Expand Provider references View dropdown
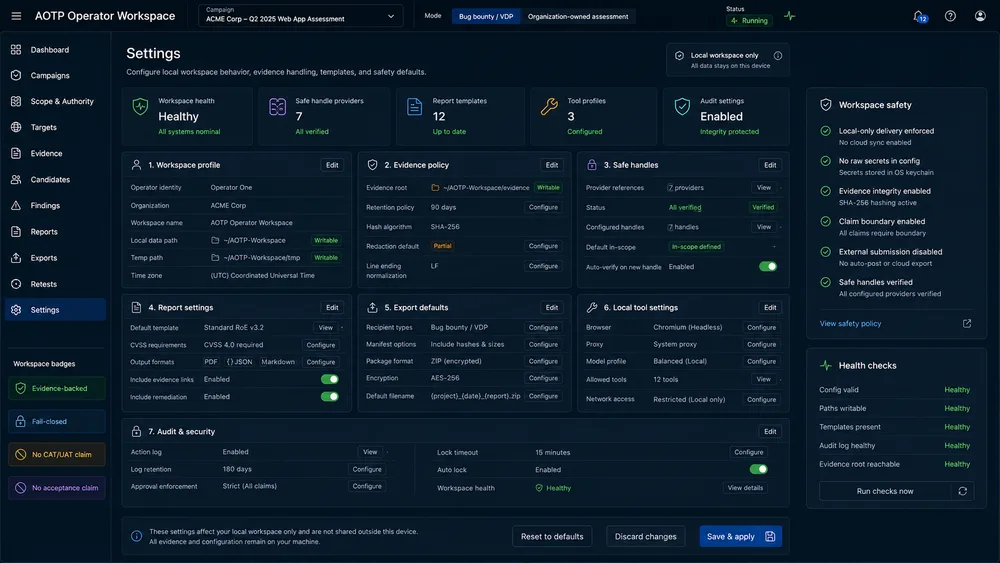Viewport: 1000px width, 563px height. 767,187
